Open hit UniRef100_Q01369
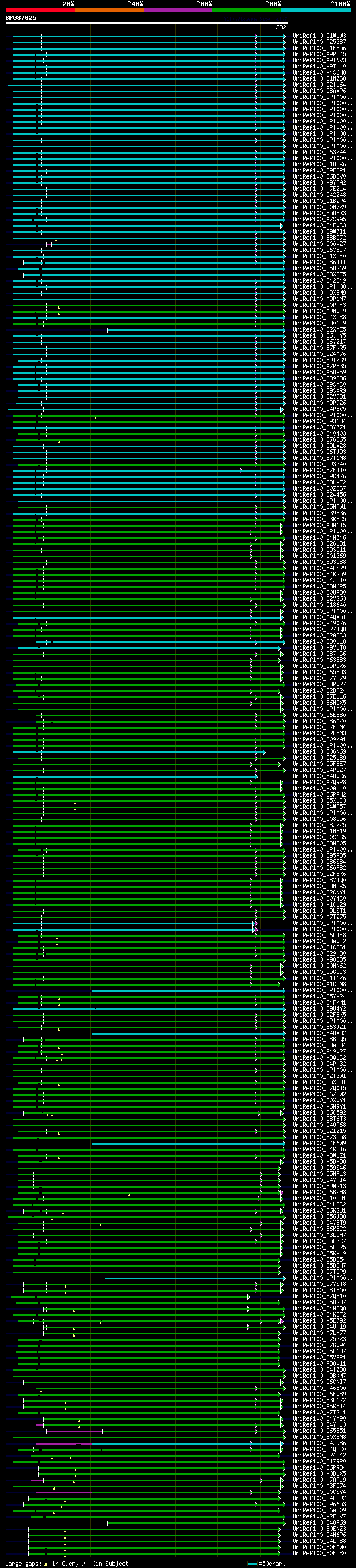 coord(319,556)
